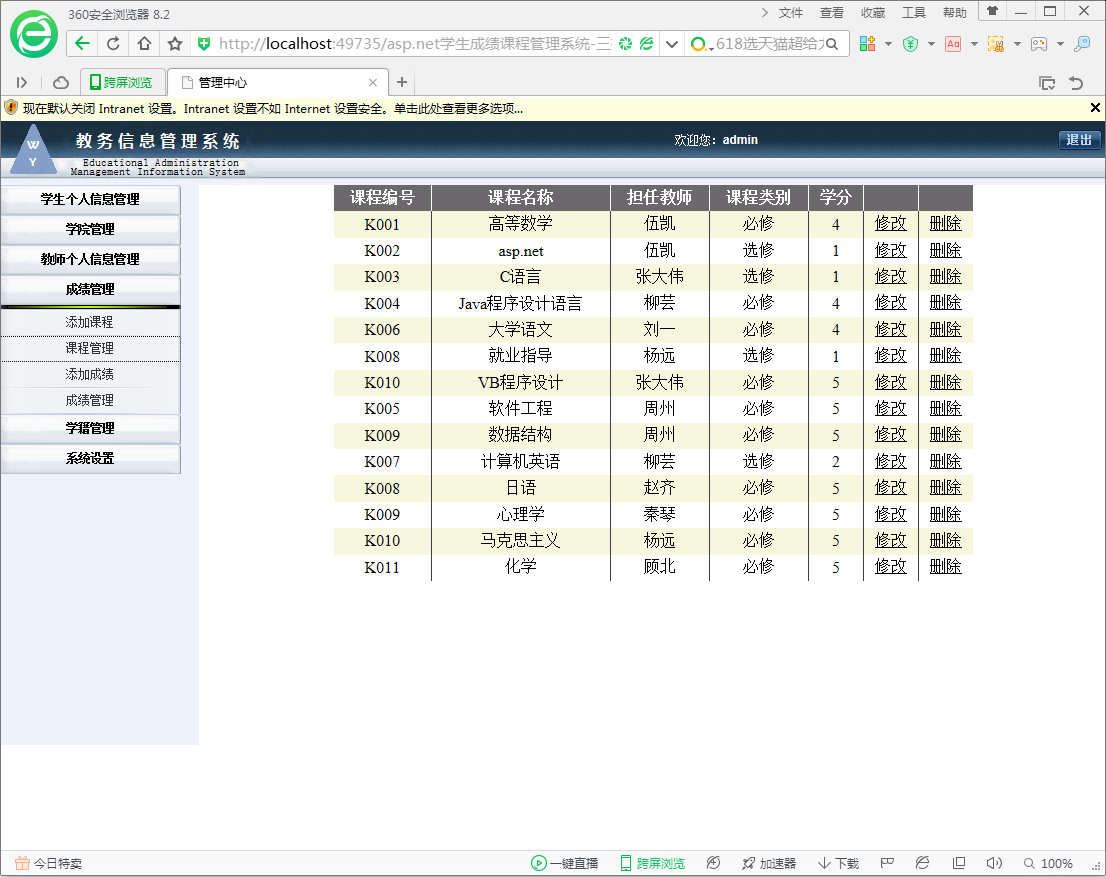Close the 管理中心 tab
The width and height of the screenshot is (1106, 877).
point(373,83)
